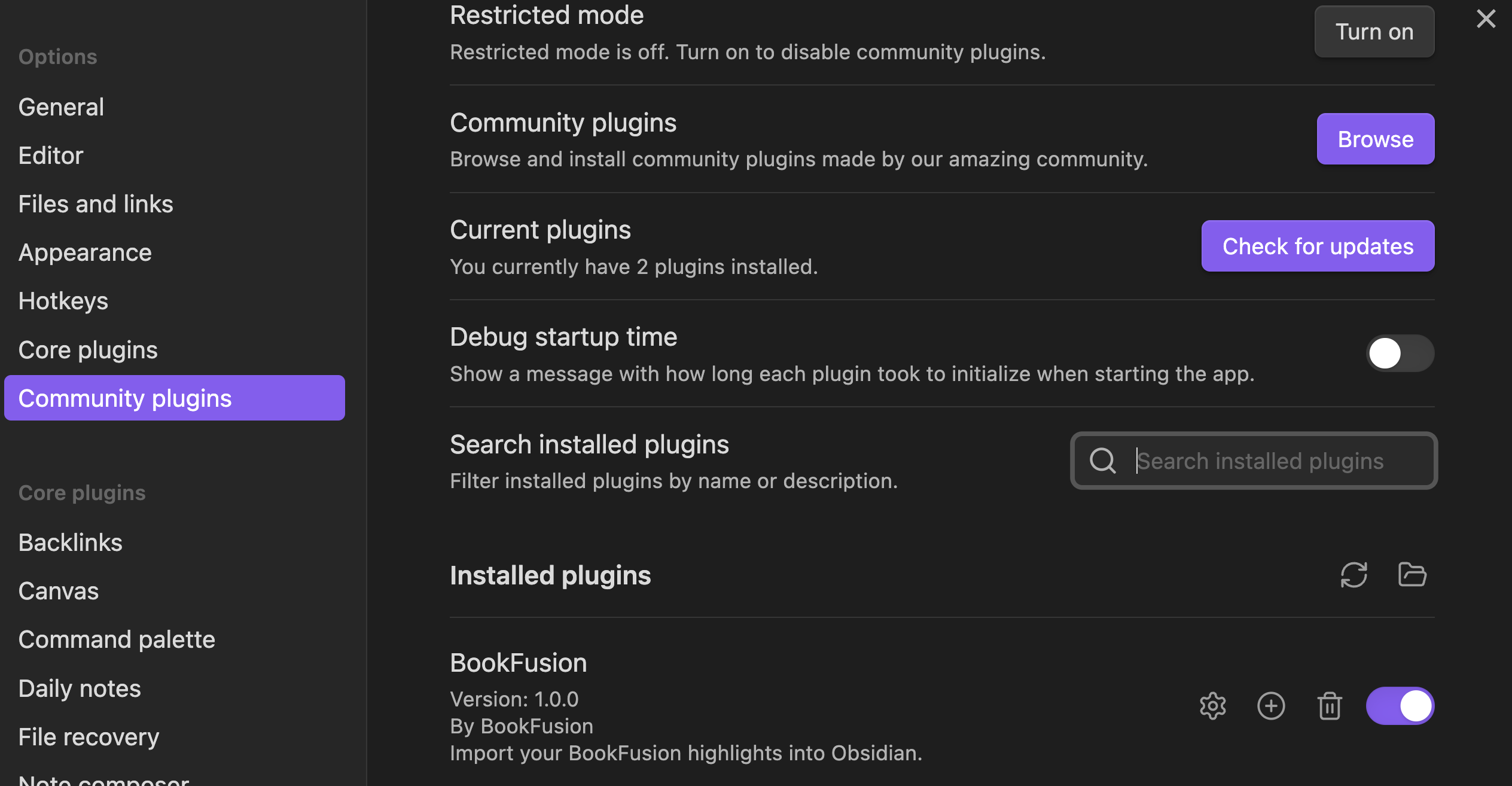Open Backlinks plugin settings

[x=174, y=543]
